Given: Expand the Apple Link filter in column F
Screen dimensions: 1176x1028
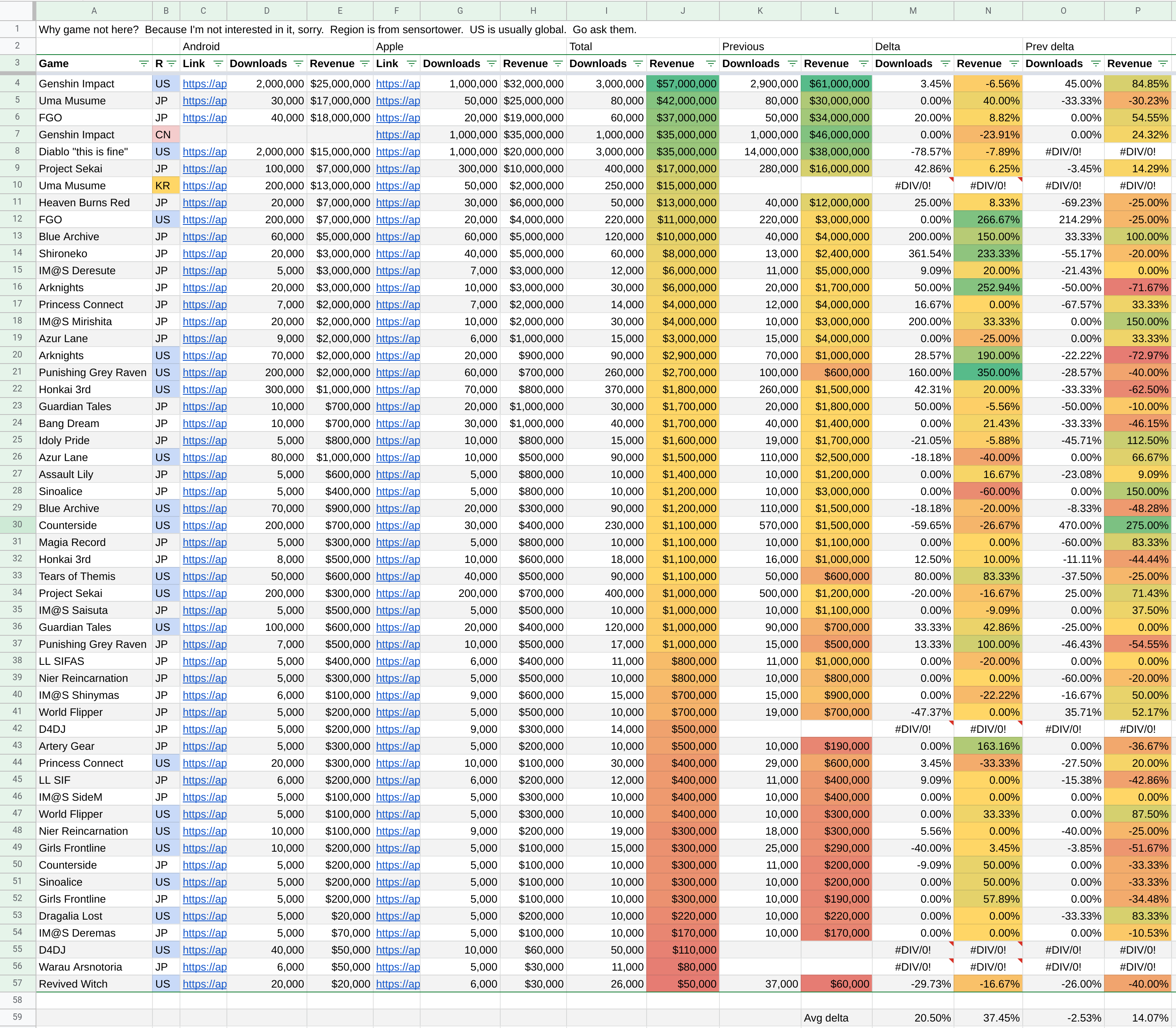Looking at the screenshot, I should pyautogui.click(x=411, y=63).
